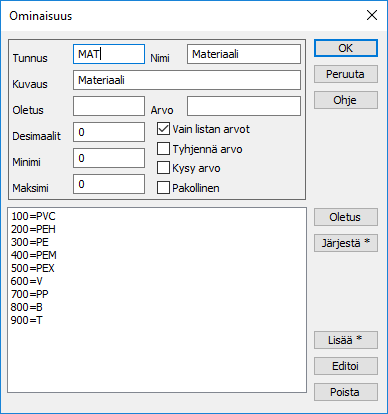The image size is (388, 414).
Task: Sort the list with the Järjestä button
Action: tap(346, 243)
